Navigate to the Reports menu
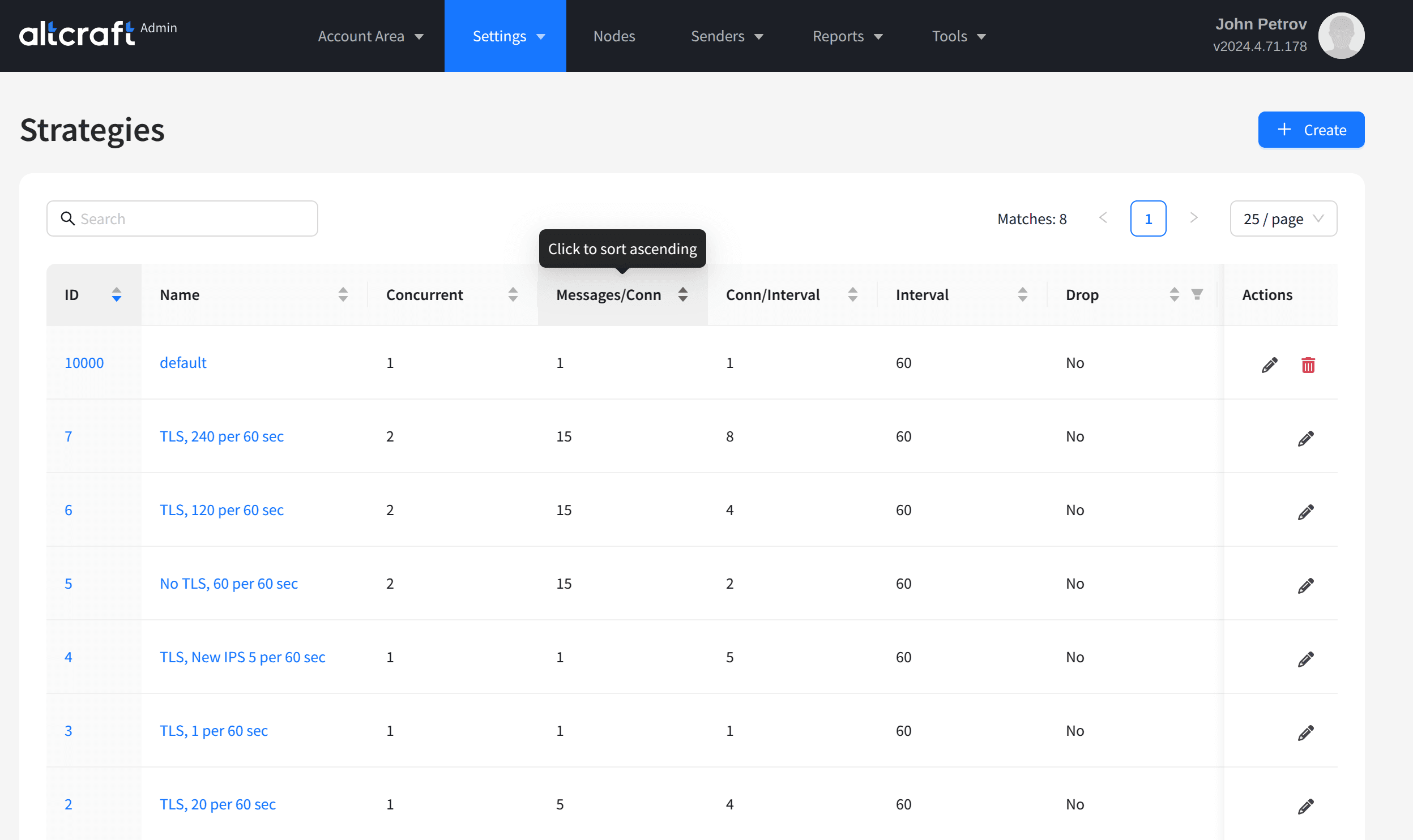The height and width of the screenshot is (840, 1413). (848, 36)
